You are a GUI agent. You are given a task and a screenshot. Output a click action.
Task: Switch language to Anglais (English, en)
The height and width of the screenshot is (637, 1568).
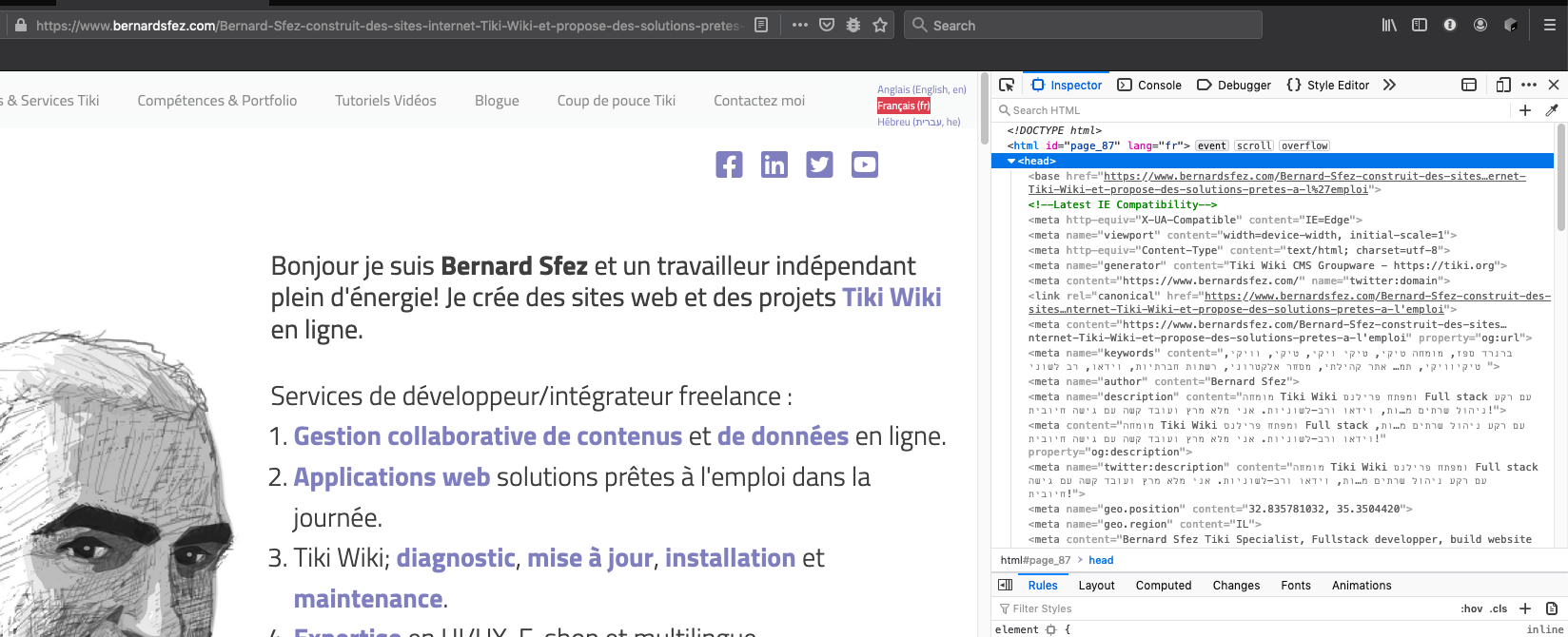(x=921, y=89)
